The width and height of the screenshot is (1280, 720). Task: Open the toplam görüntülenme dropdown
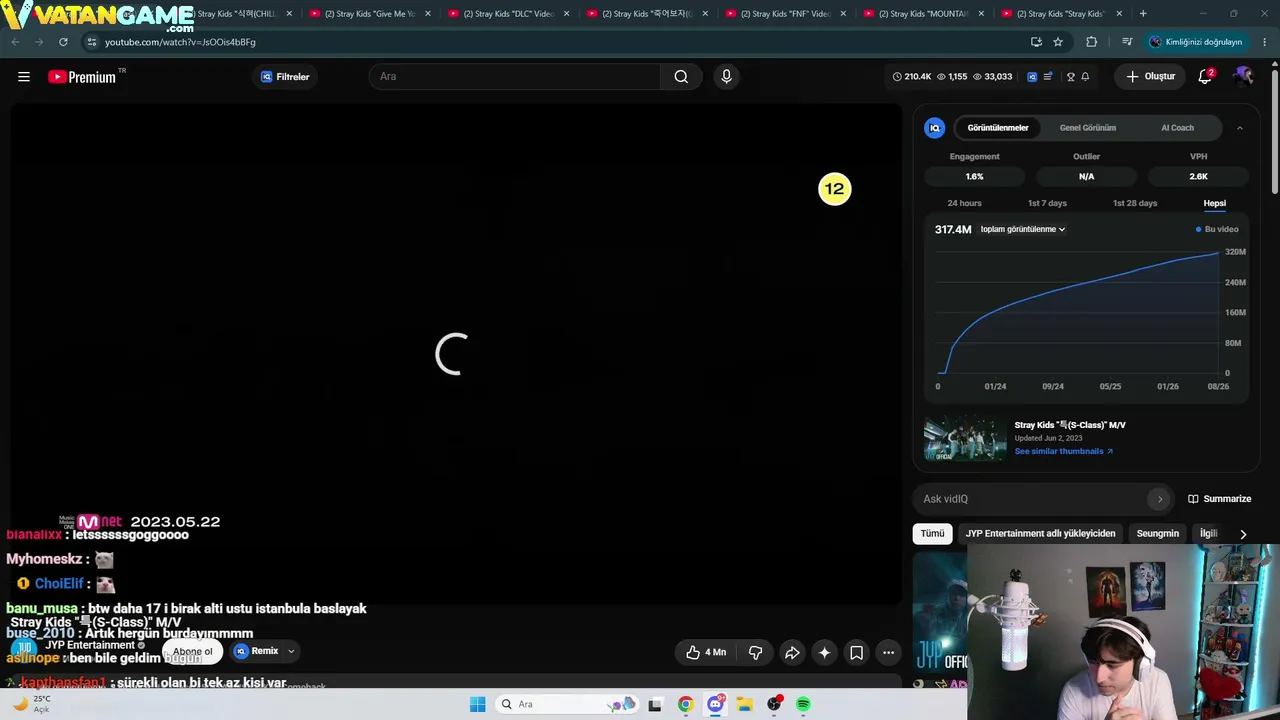coord(1022,229)
